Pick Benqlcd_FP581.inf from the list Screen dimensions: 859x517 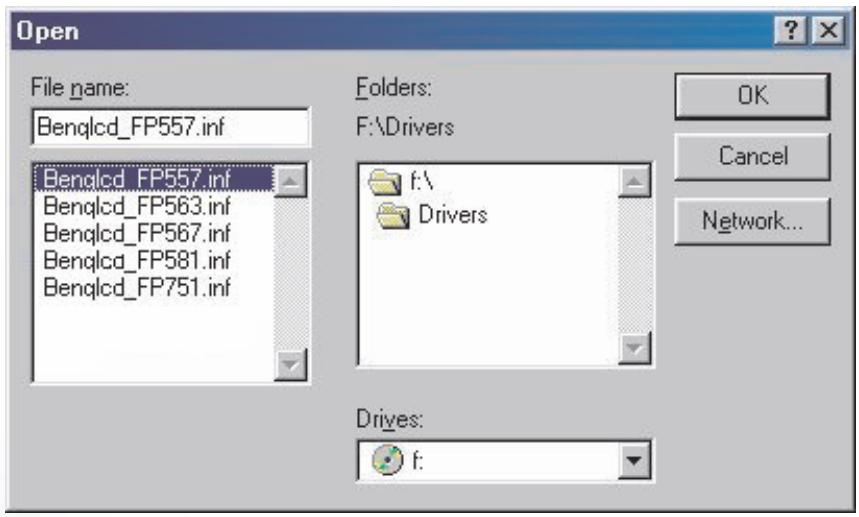(x=137, y=260)
